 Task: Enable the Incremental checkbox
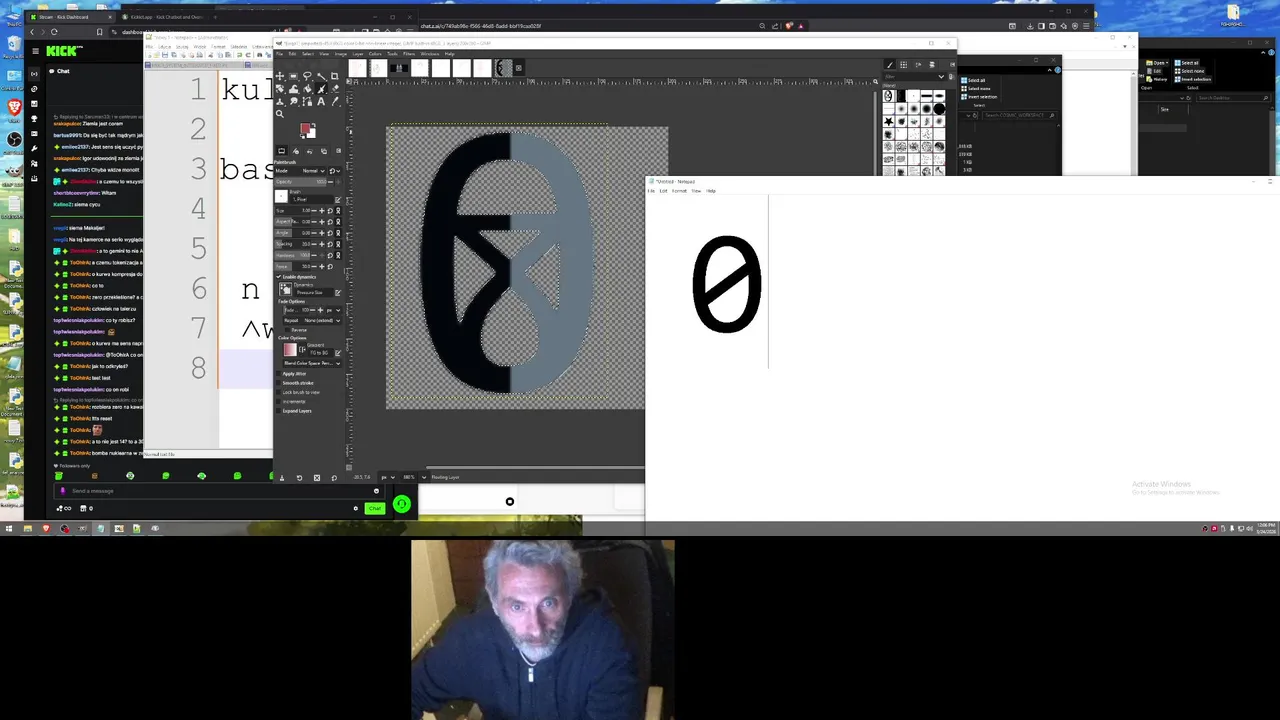[278, 401]
